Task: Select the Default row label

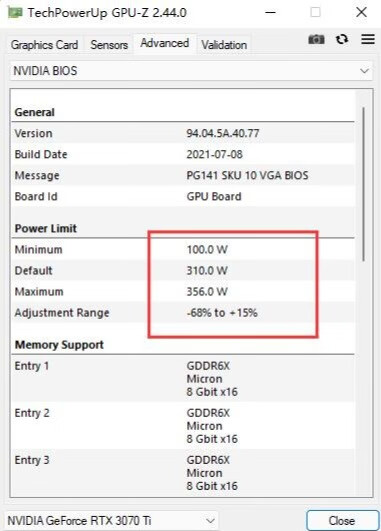Action: 34,271
